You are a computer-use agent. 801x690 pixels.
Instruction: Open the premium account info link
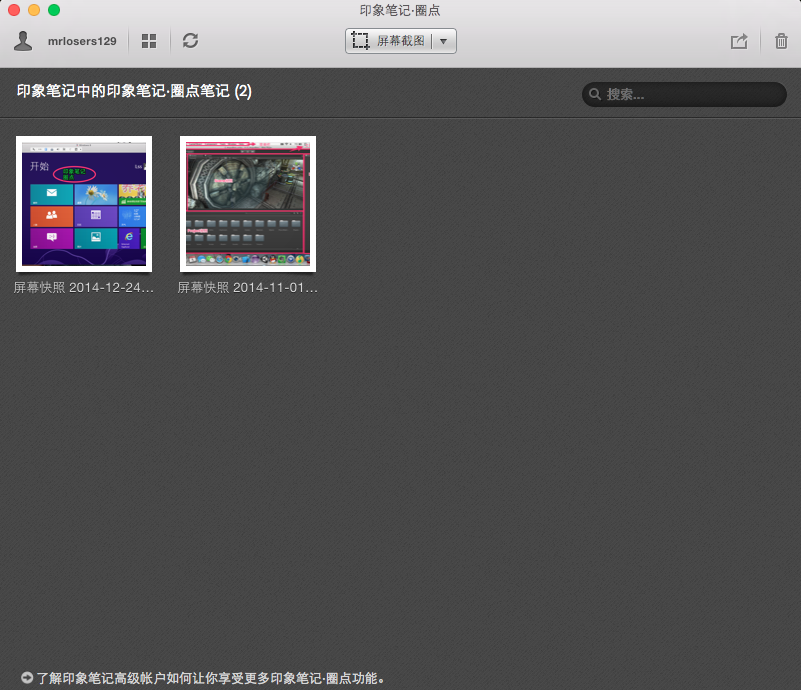click(210, 678)
